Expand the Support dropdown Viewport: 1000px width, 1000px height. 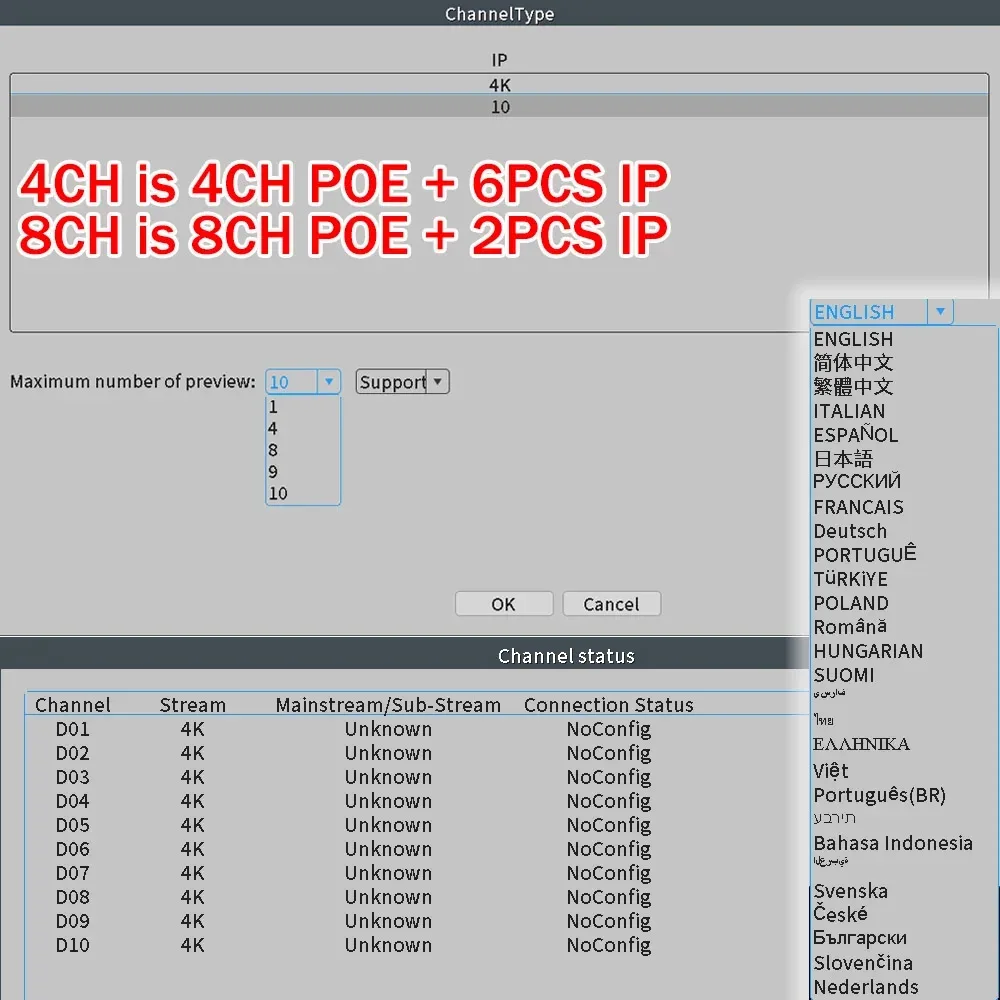pos(437,381)
